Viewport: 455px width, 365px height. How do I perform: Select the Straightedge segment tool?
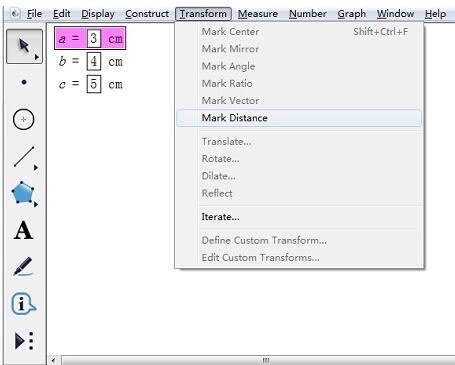[24, 157]
